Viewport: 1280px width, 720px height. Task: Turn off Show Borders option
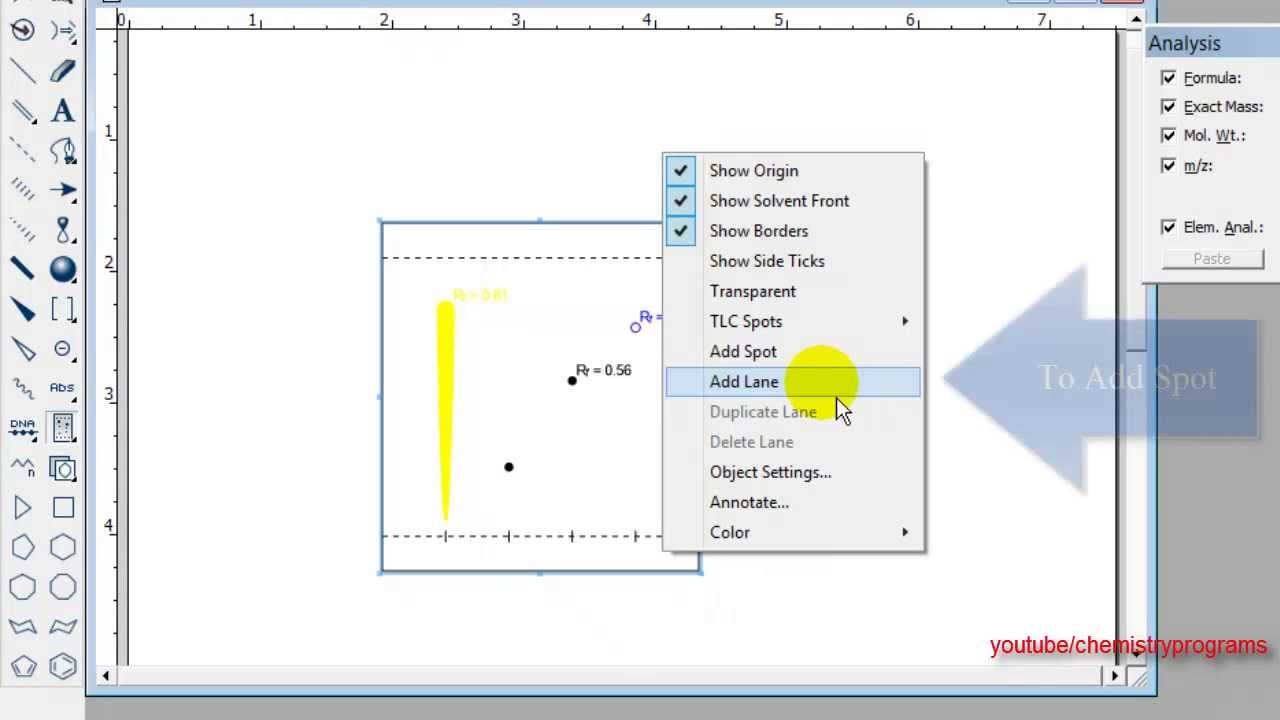point(793,231)
